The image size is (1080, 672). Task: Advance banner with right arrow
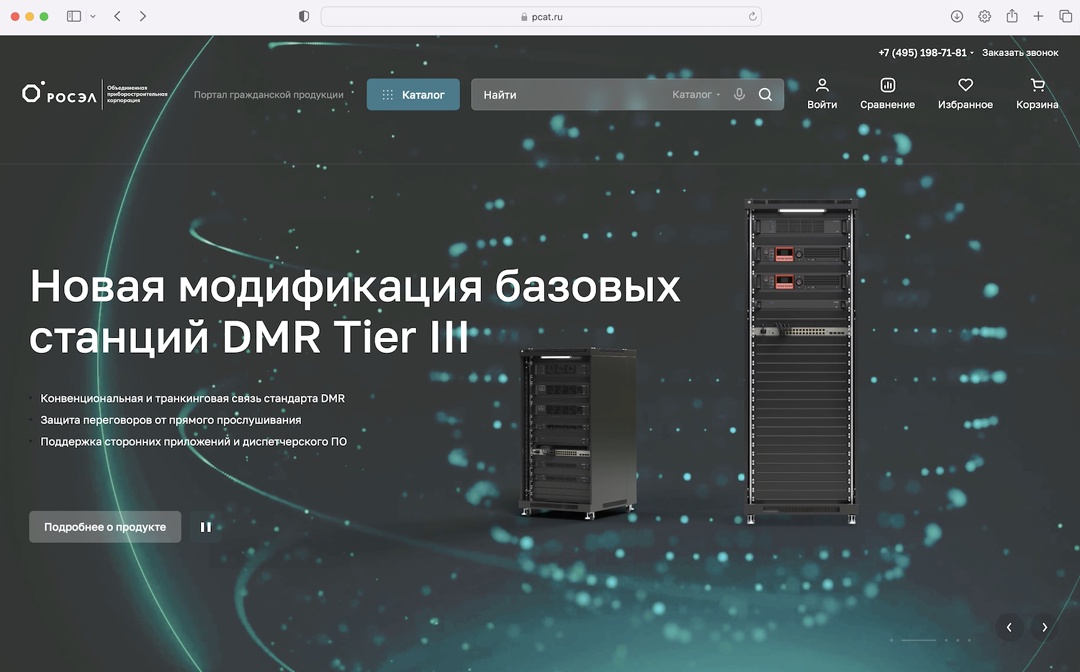[x=1043, y=627]
